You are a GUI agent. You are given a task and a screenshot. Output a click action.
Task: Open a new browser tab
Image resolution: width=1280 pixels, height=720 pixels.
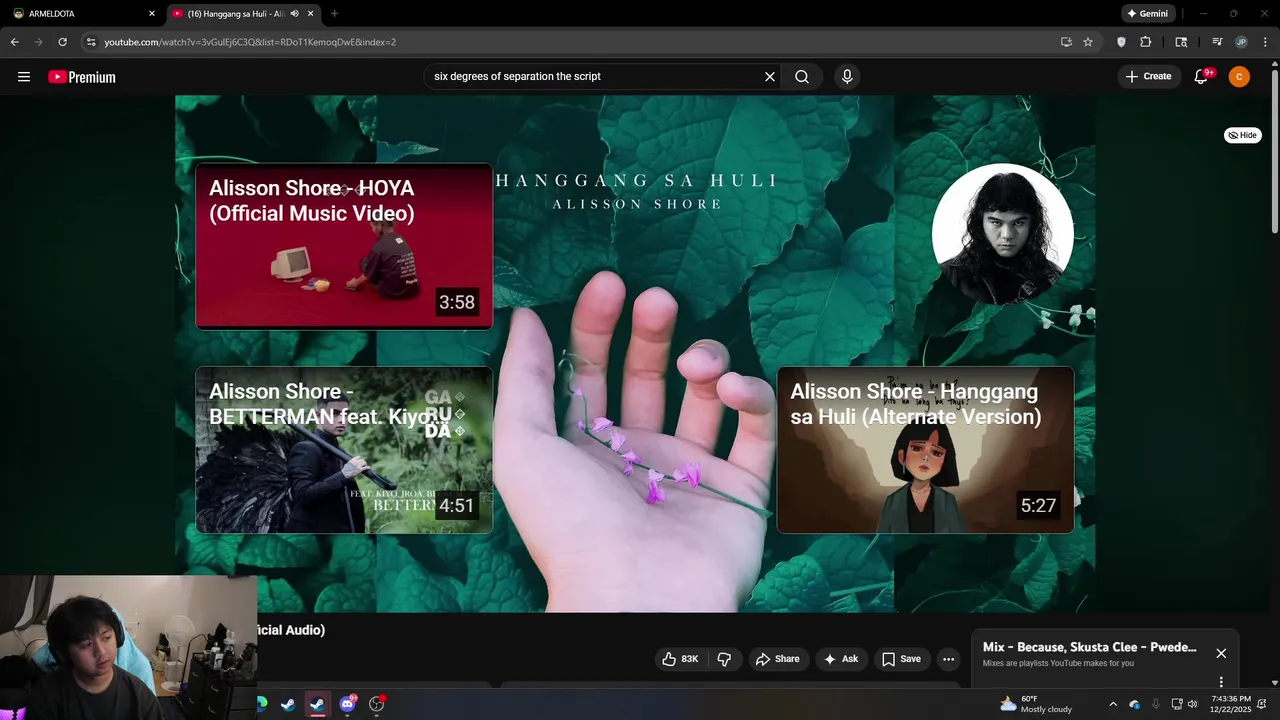(334, 14)
